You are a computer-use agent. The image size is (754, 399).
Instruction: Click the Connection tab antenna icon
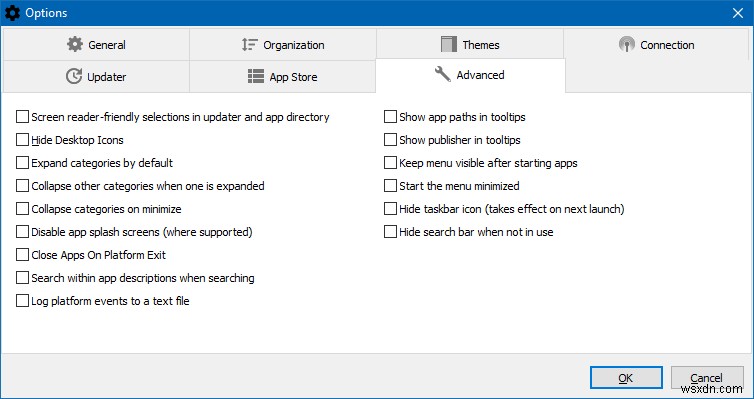tap(627, 45)
